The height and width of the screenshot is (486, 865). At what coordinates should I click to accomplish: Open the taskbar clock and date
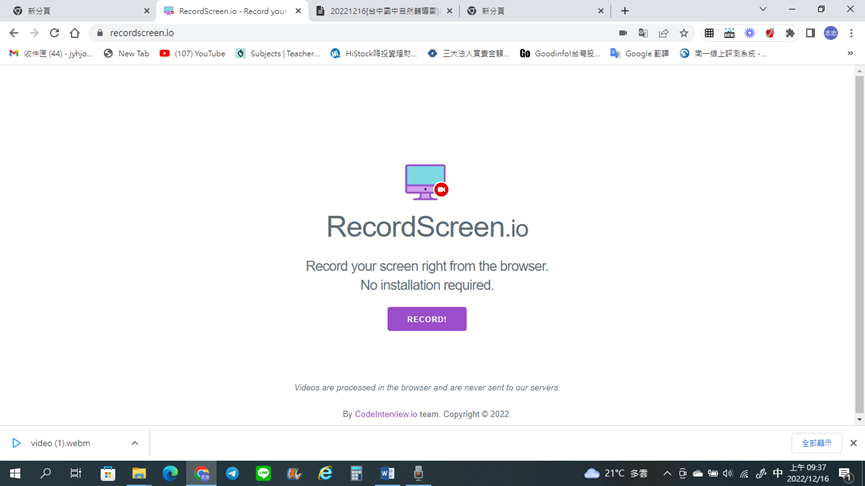tap(808, 473)
